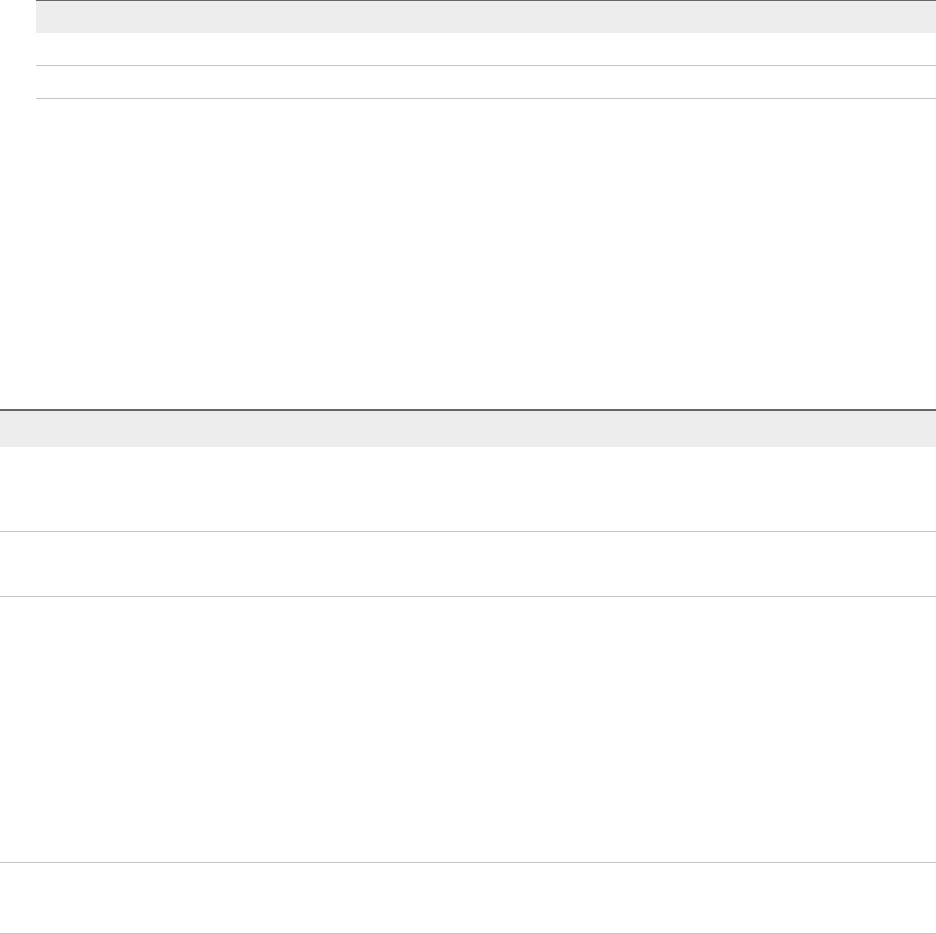Click divider line between upper table's two rows
This screenshot has height=934, width=936.
click(x=478, y=66)
